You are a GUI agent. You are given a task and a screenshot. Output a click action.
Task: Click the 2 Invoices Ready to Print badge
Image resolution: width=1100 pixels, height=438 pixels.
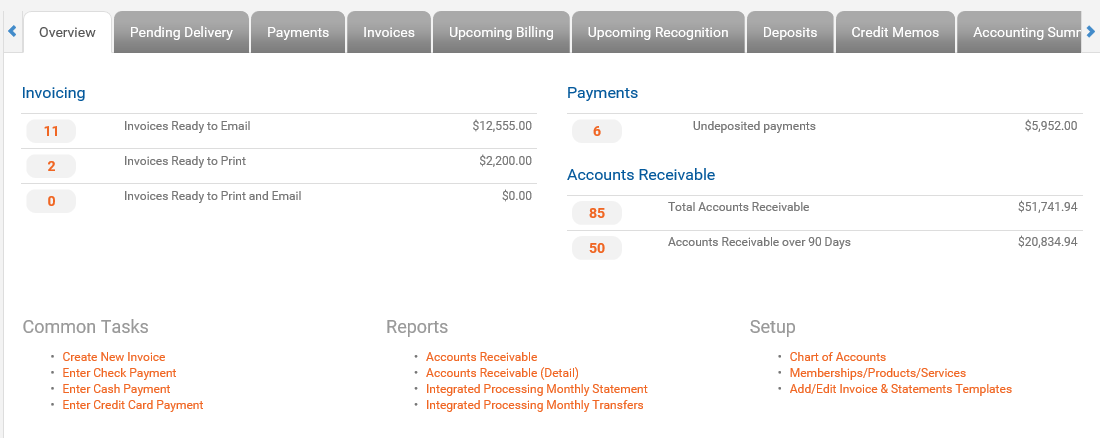51,166
